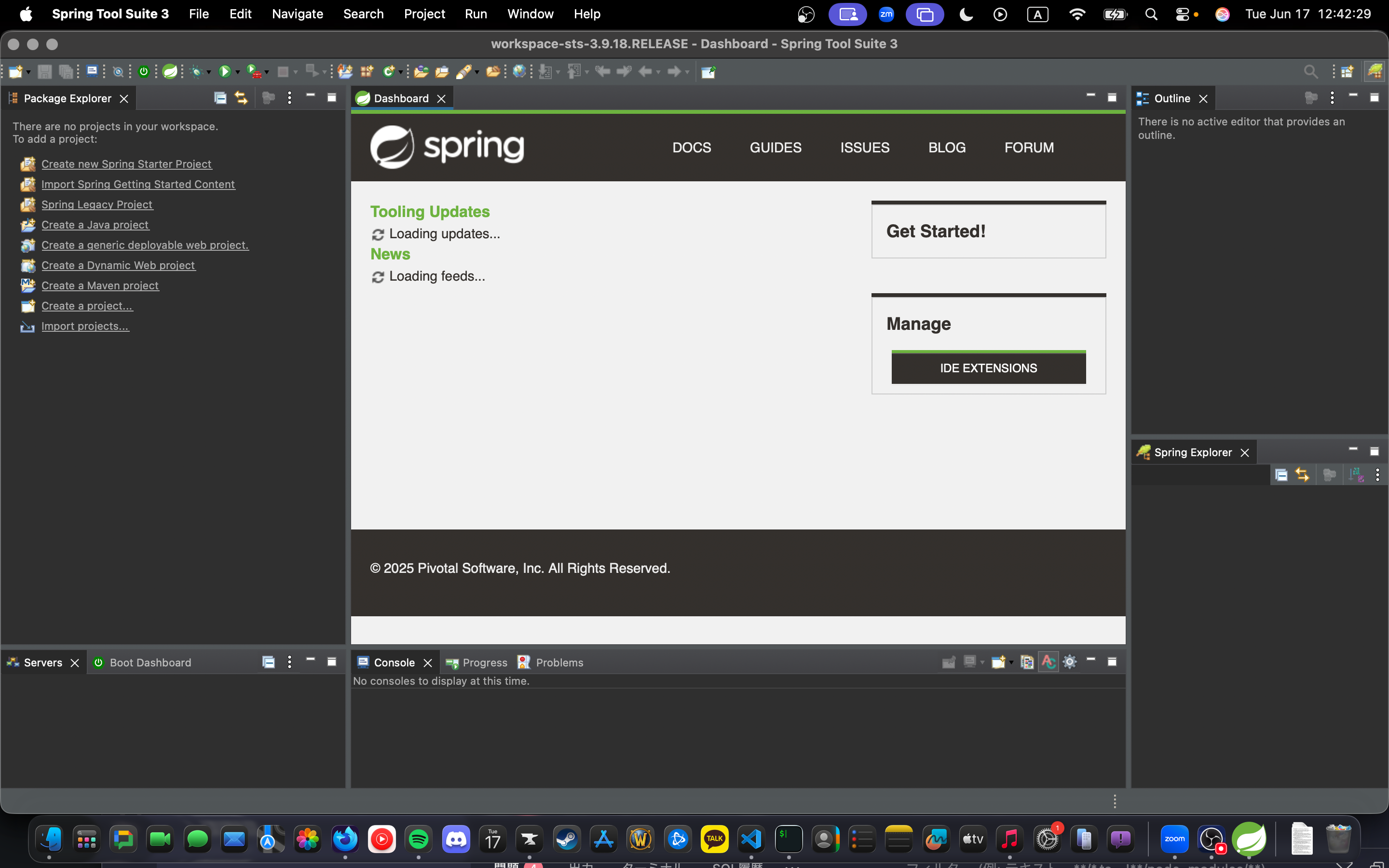Toggle Link with Editor in Spring Explorer
Image resolution: width=1389 pixels, height=868 pixels.
[1302, 475]
